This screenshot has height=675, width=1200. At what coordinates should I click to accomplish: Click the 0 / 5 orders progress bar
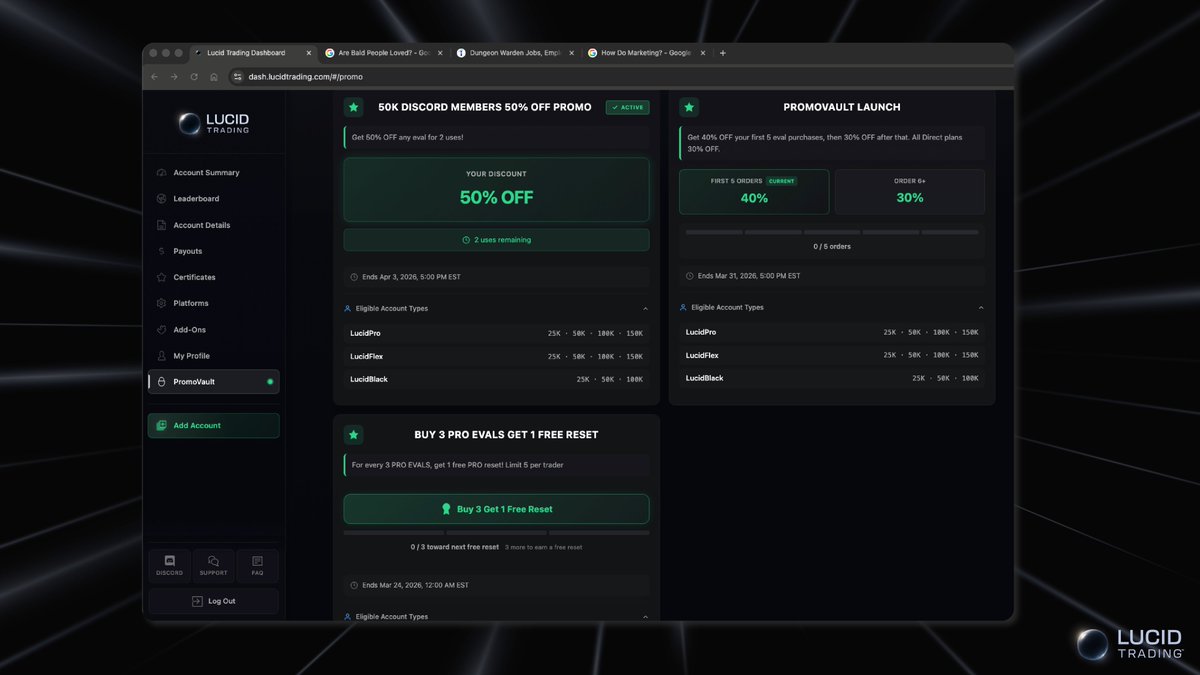(x=832, y=232)
